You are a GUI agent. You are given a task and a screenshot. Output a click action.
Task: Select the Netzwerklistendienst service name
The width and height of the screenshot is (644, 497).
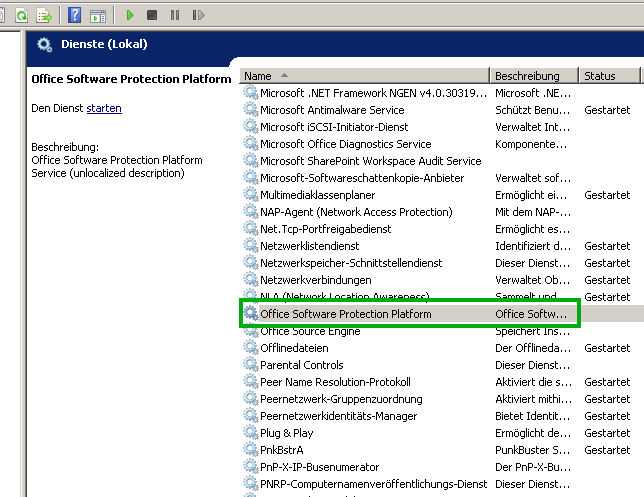coord(310,246)
